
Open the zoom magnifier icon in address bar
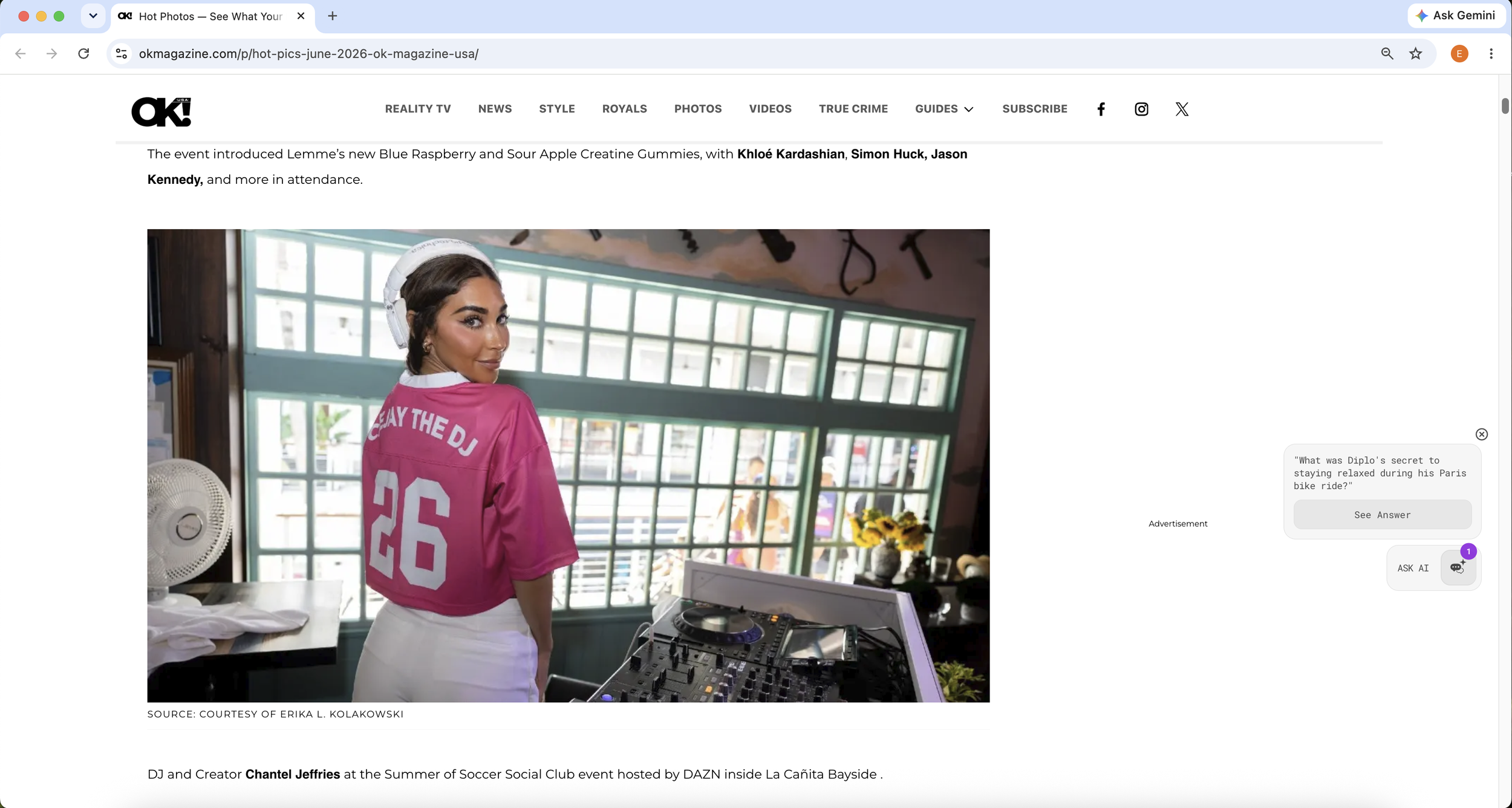point(1387,54)
